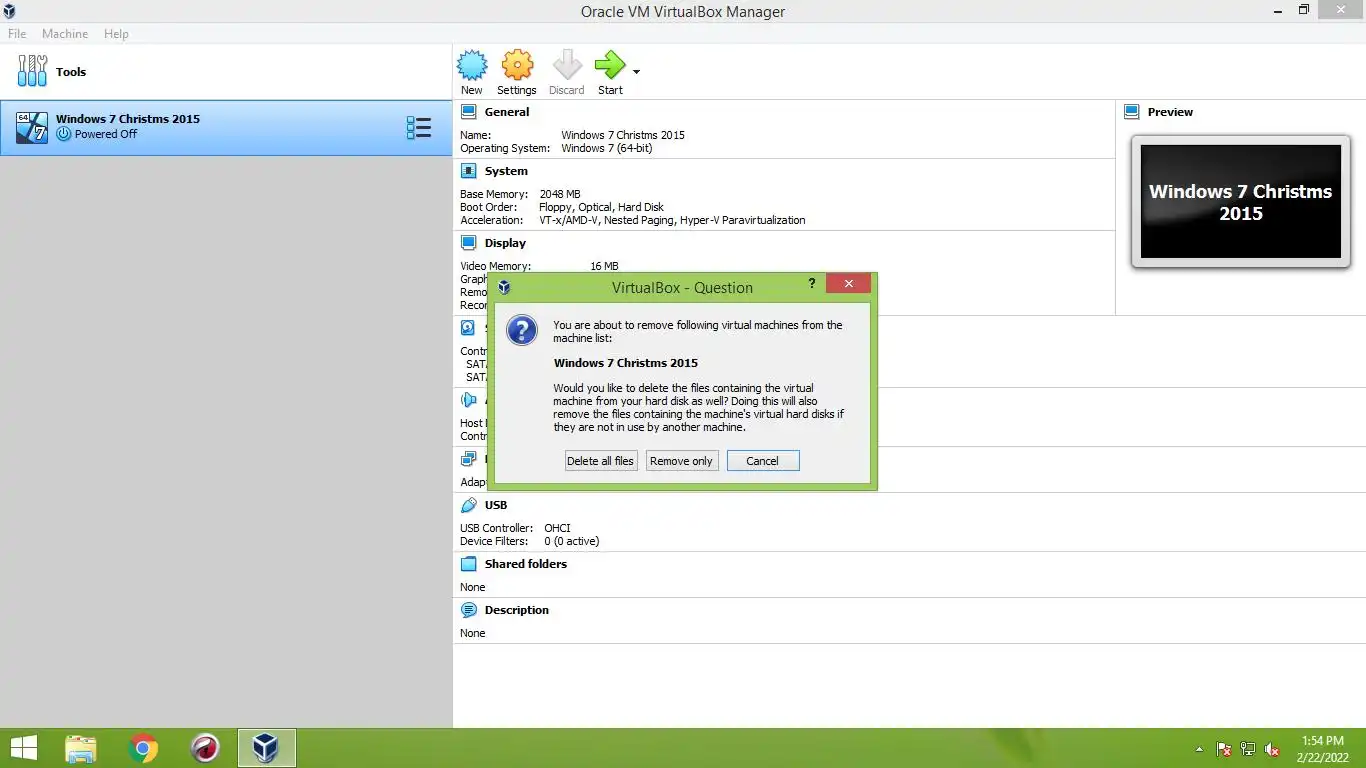Expand the Start button dropdown arrow

(x=636, y=72)
